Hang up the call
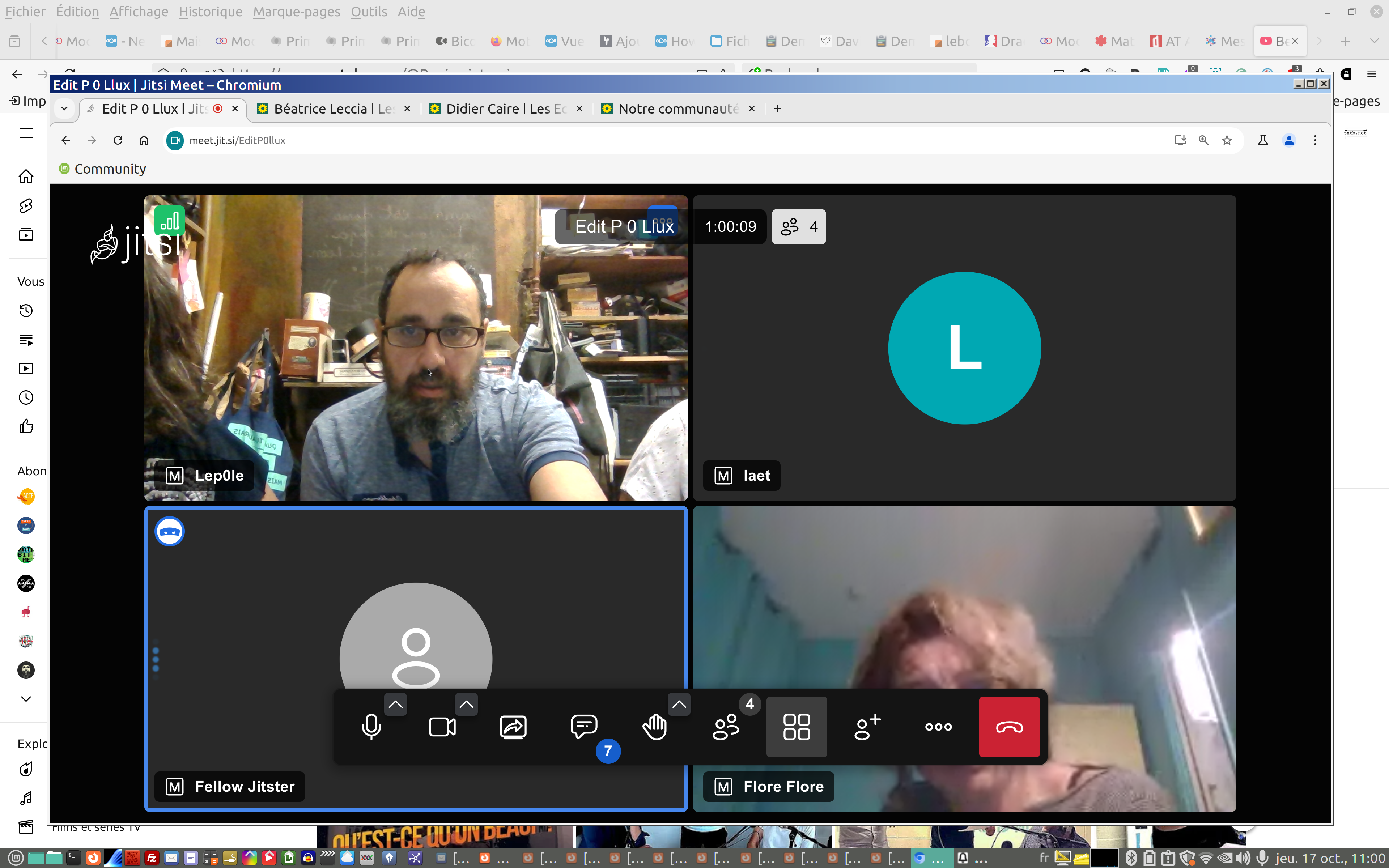Screen dimensions: 1389x868 (x=1009, y=727)
